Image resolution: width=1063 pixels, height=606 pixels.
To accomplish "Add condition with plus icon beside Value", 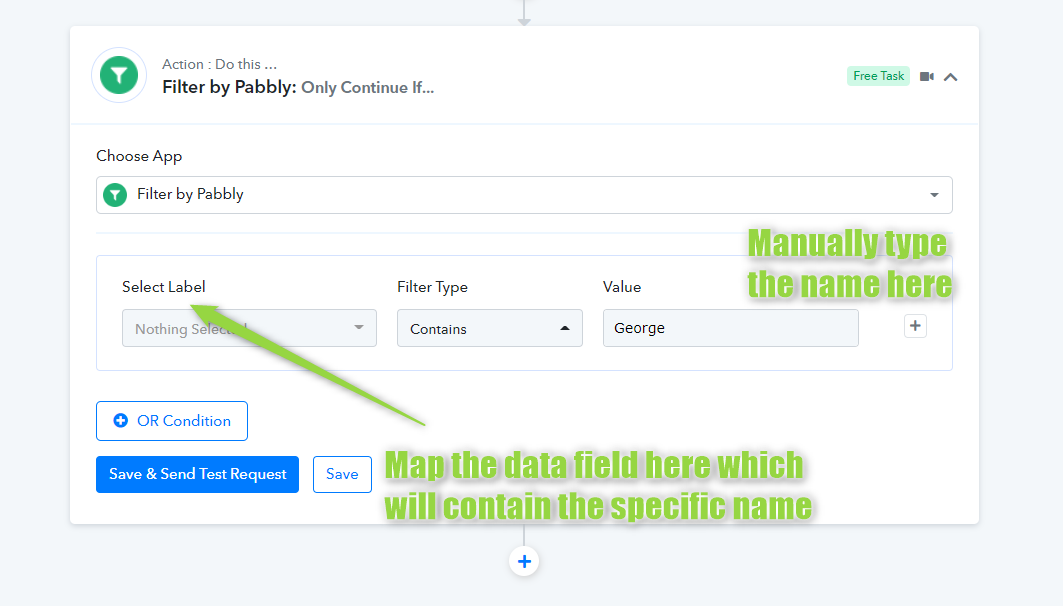I will click(915, 326).
